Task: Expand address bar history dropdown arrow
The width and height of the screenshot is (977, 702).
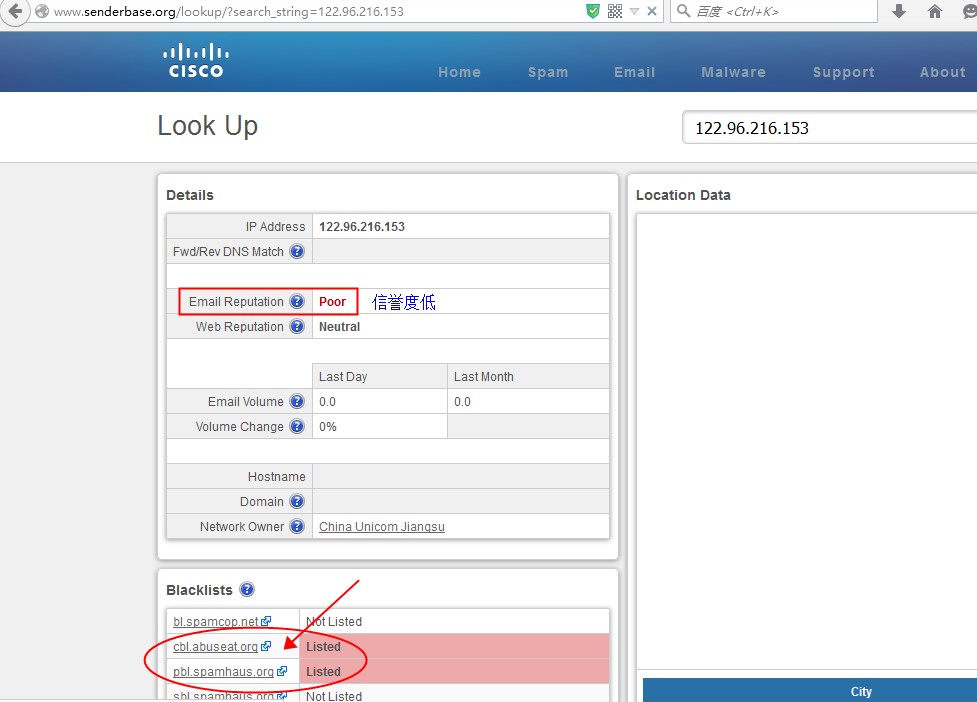Action: click(634, 12)
